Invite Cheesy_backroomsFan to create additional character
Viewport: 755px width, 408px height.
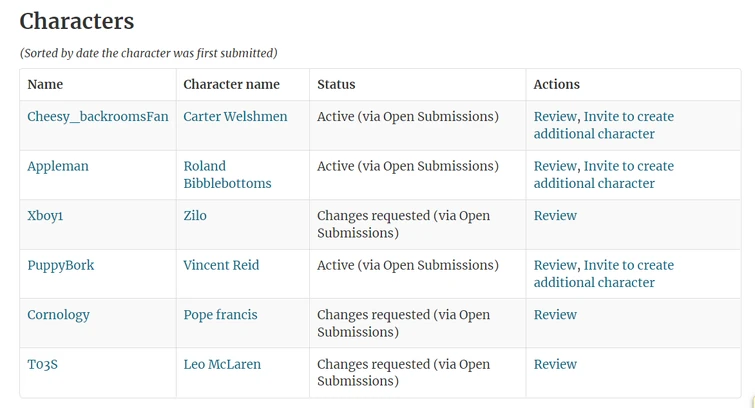pyautogui.click(x=628, y=117)
